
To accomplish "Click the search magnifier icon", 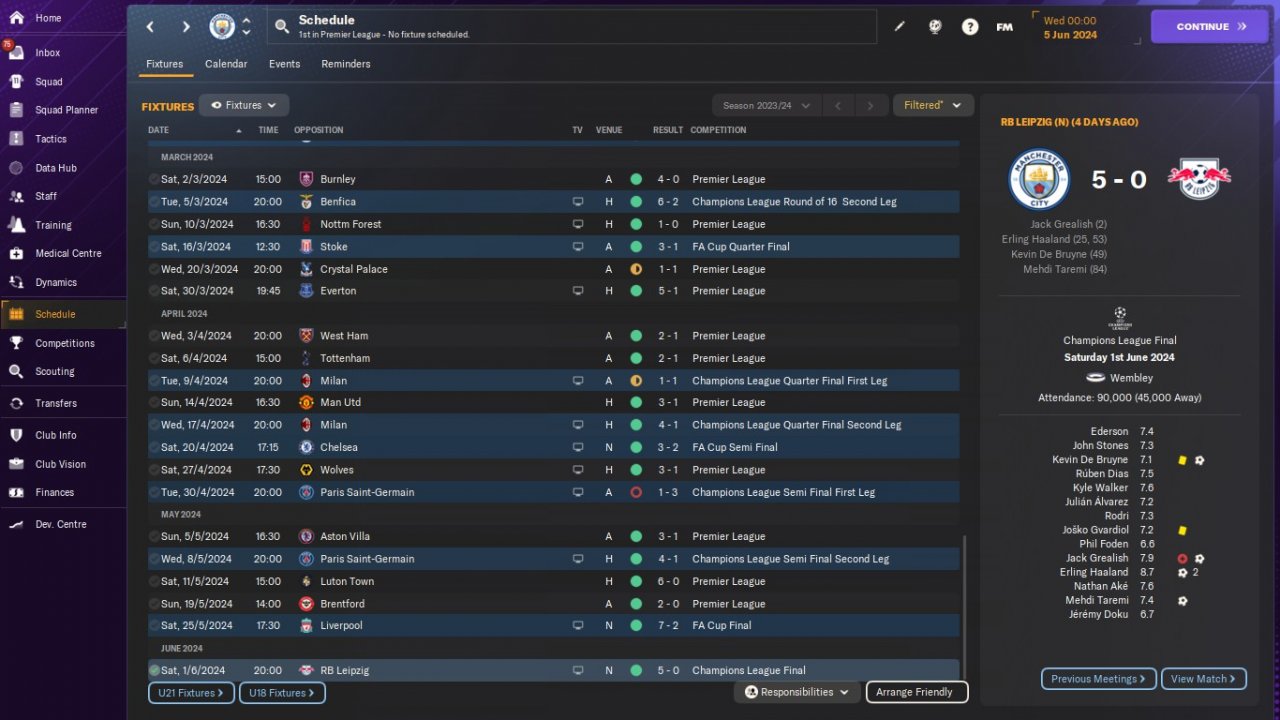I will tap(282, 27).
